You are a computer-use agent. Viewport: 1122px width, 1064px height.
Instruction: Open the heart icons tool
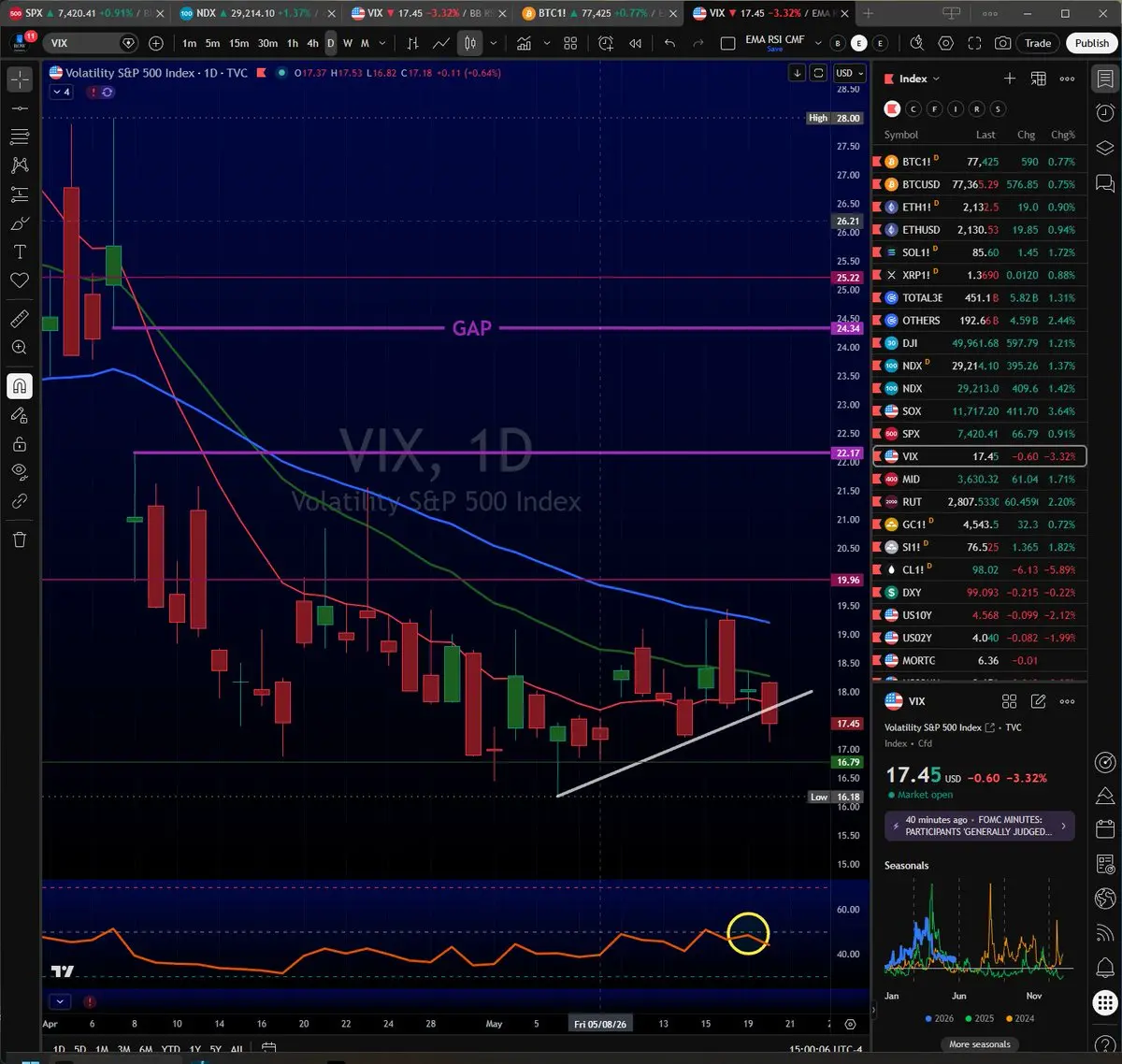20,280
